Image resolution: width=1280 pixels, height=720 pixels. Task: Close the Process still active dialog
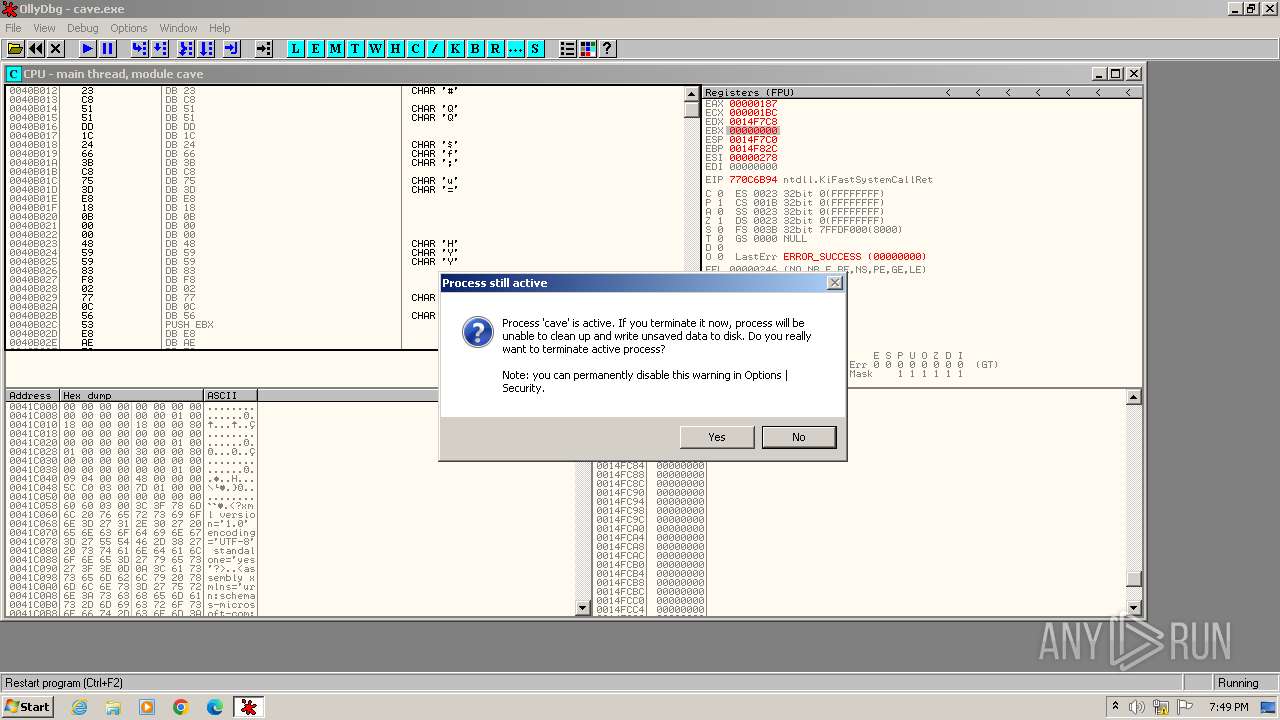pos(835,283)
